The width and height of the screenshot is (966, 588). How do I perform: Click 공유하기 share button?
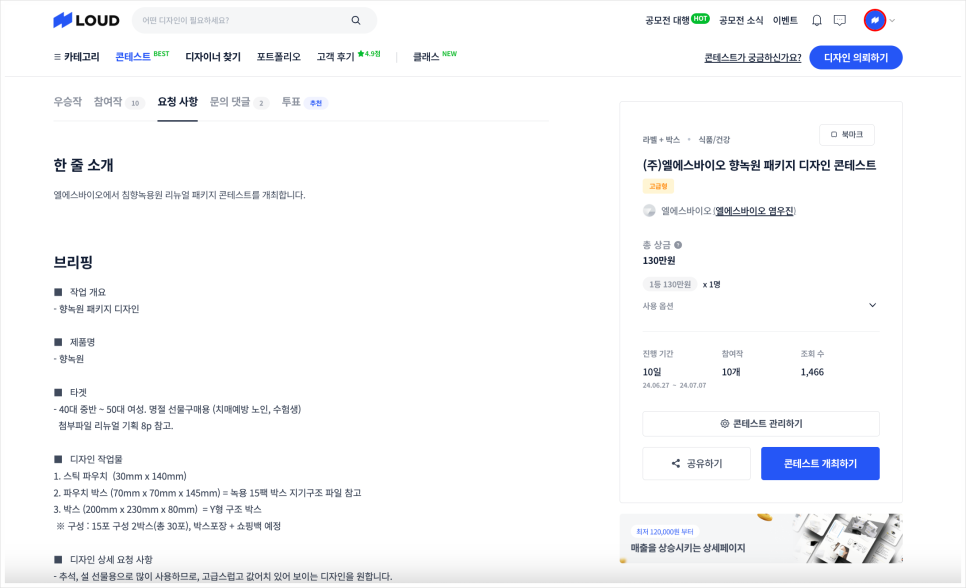point(696,463)
